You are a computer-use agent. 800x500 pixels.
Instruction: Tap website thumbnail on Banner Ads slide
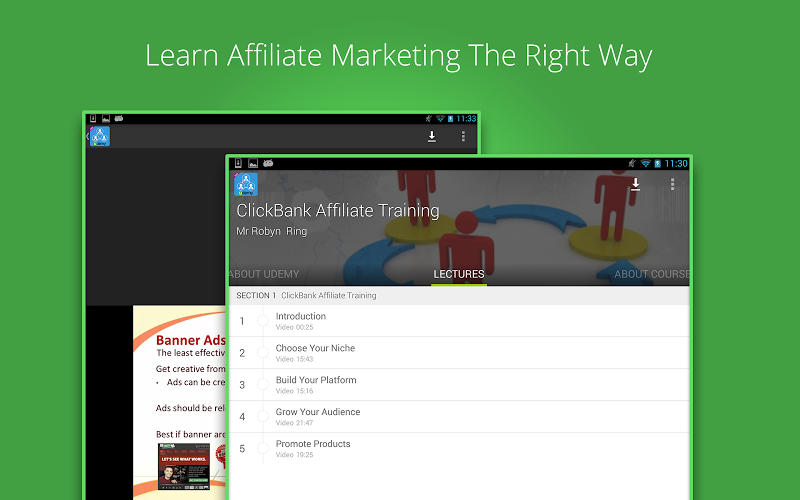point(184,466)
